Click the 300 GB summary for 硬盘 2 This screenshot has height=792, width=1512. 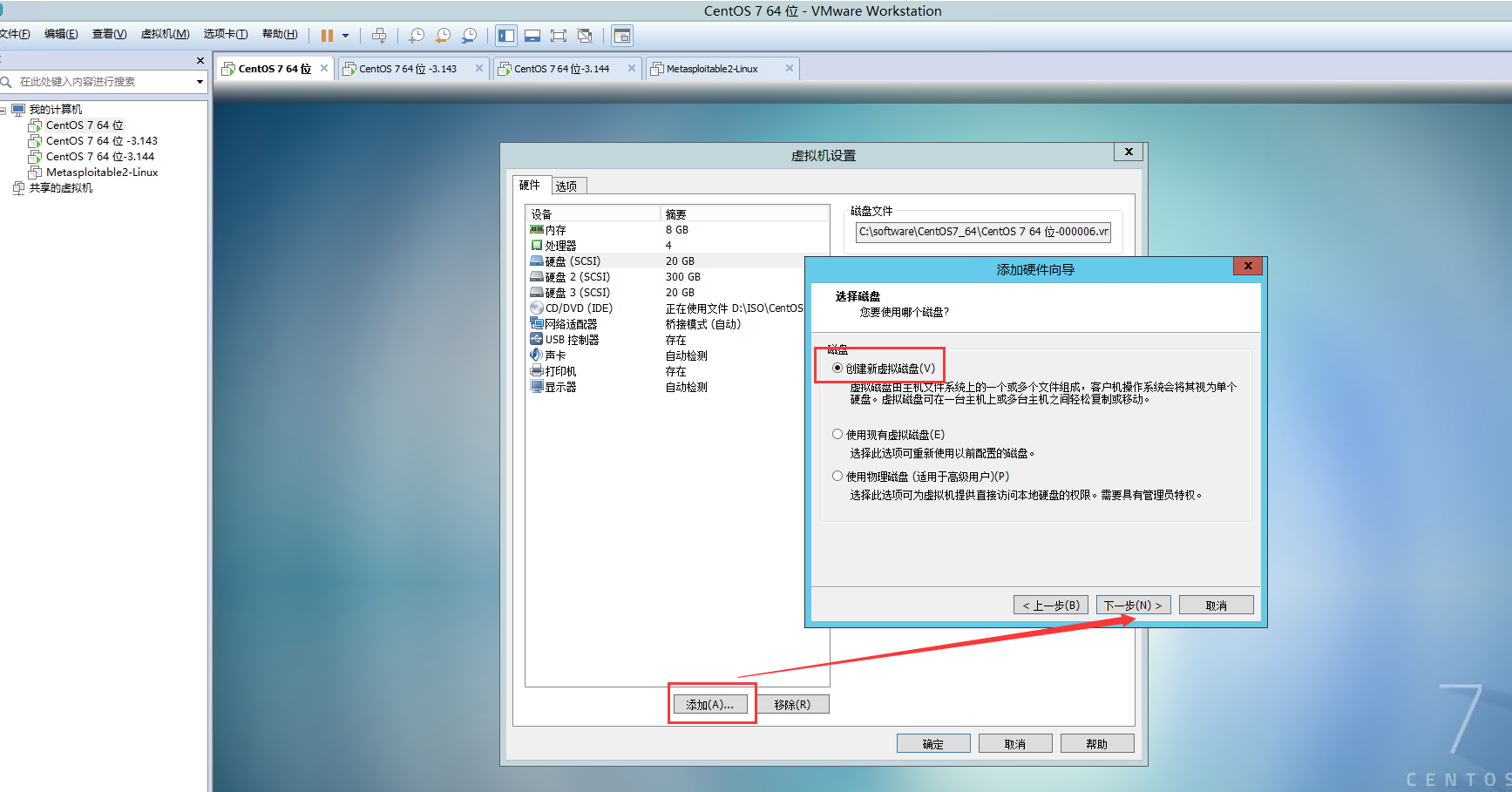point(683,277)
